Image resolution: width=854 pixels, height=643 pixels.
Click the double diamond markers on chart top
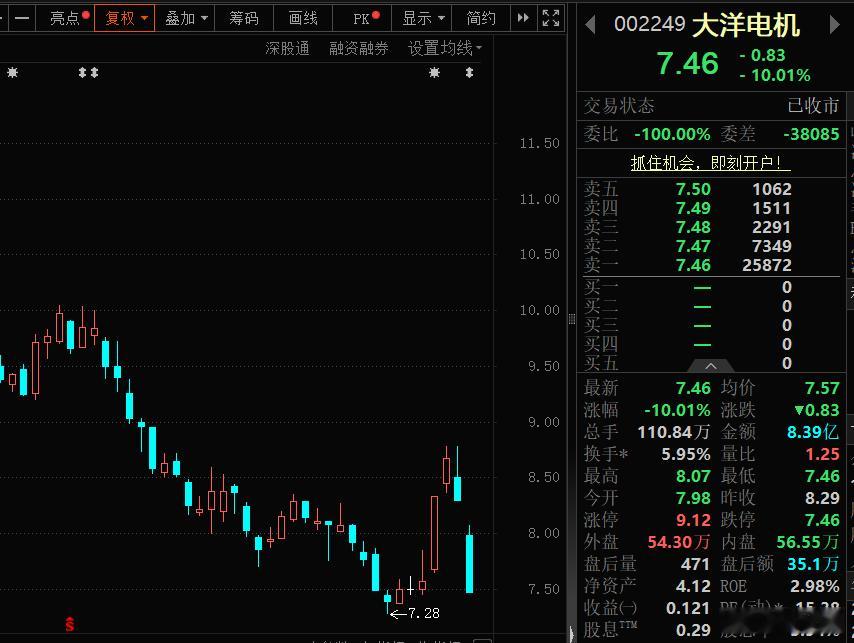pos(88,72)
